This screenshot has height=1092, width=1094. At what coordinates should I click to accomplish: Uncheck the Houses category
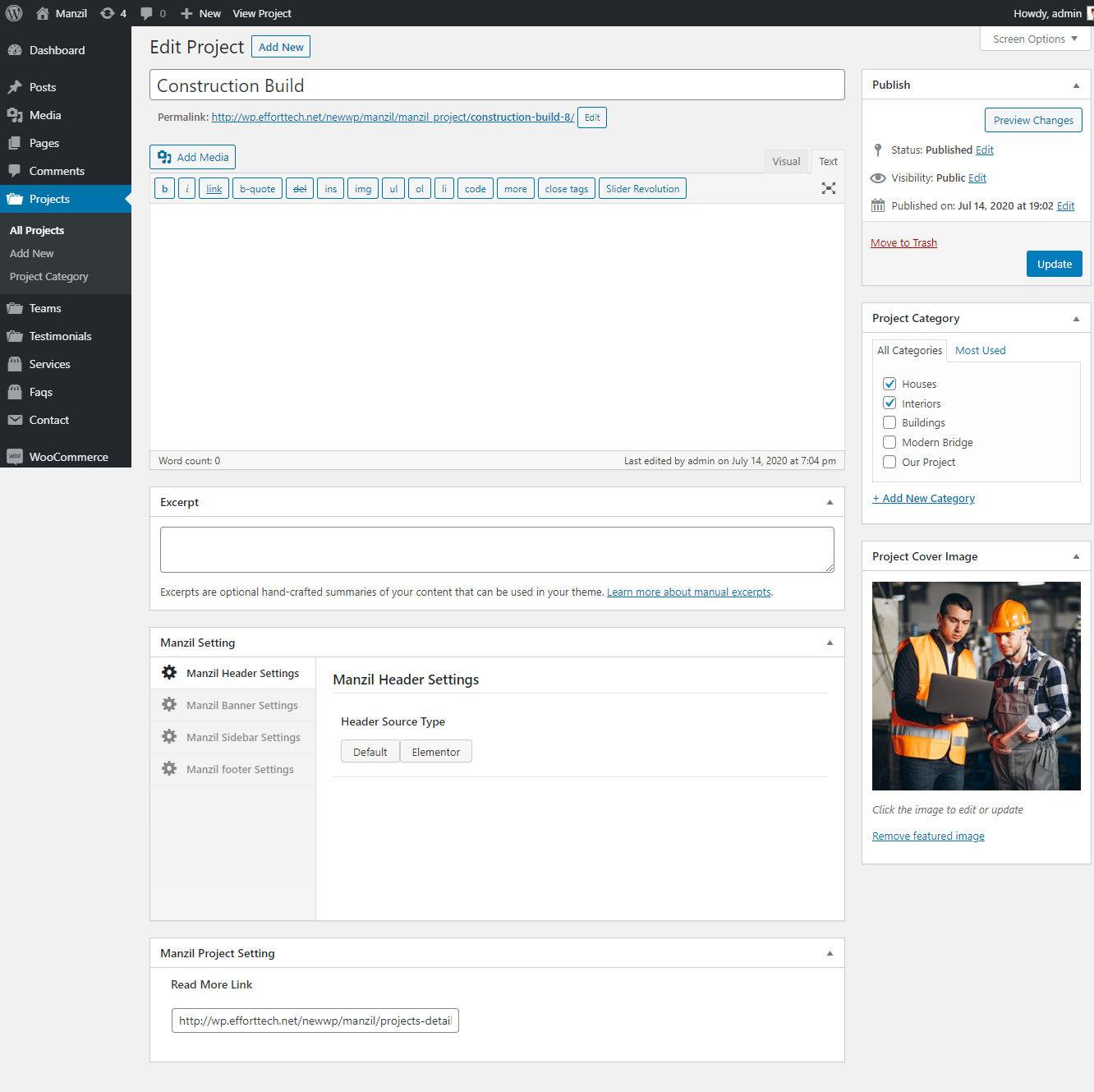pos(889,384)
